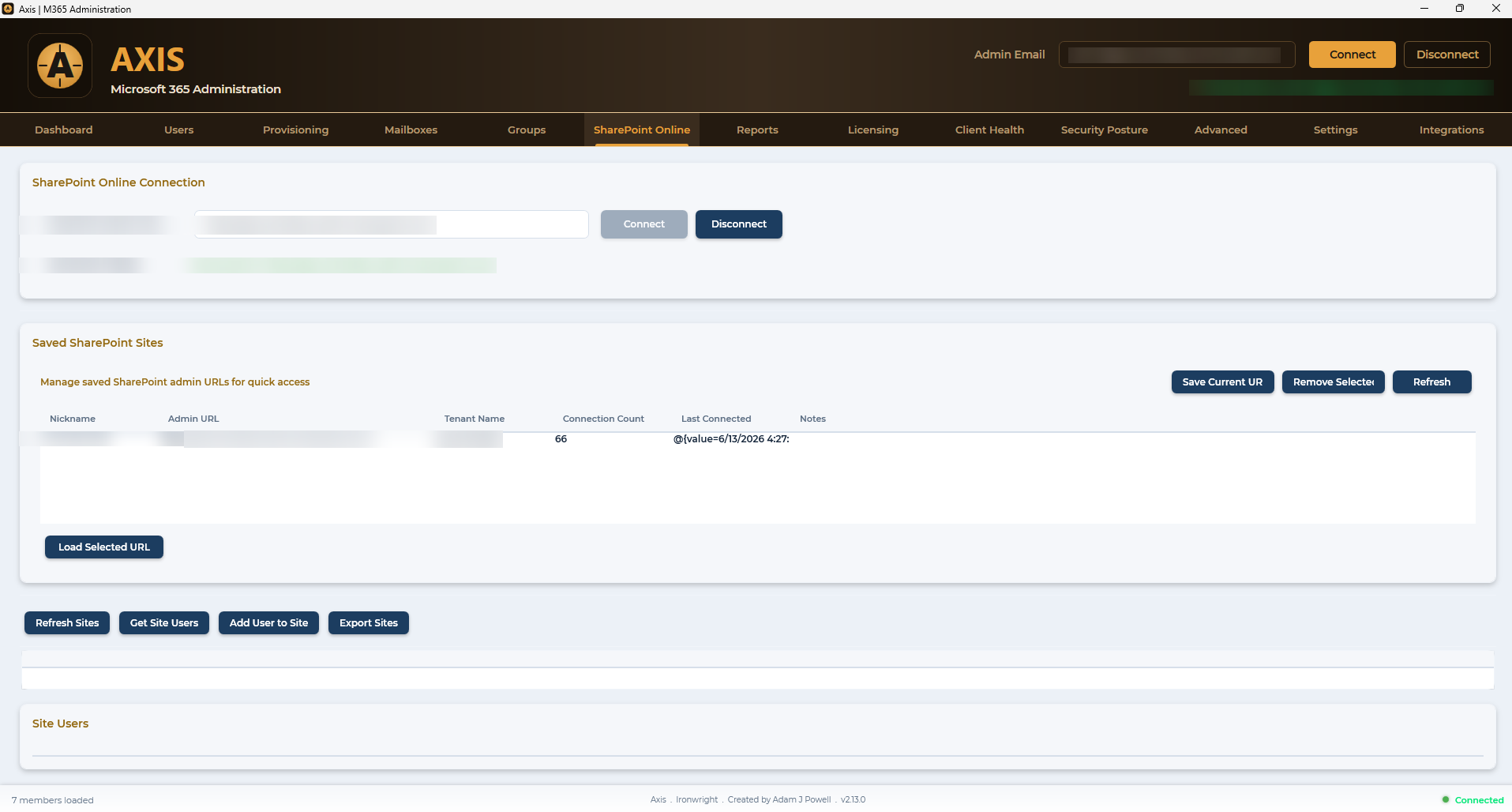Click the '@{value=6/13/2026 4:27:' cell

[x=731, y=439]
